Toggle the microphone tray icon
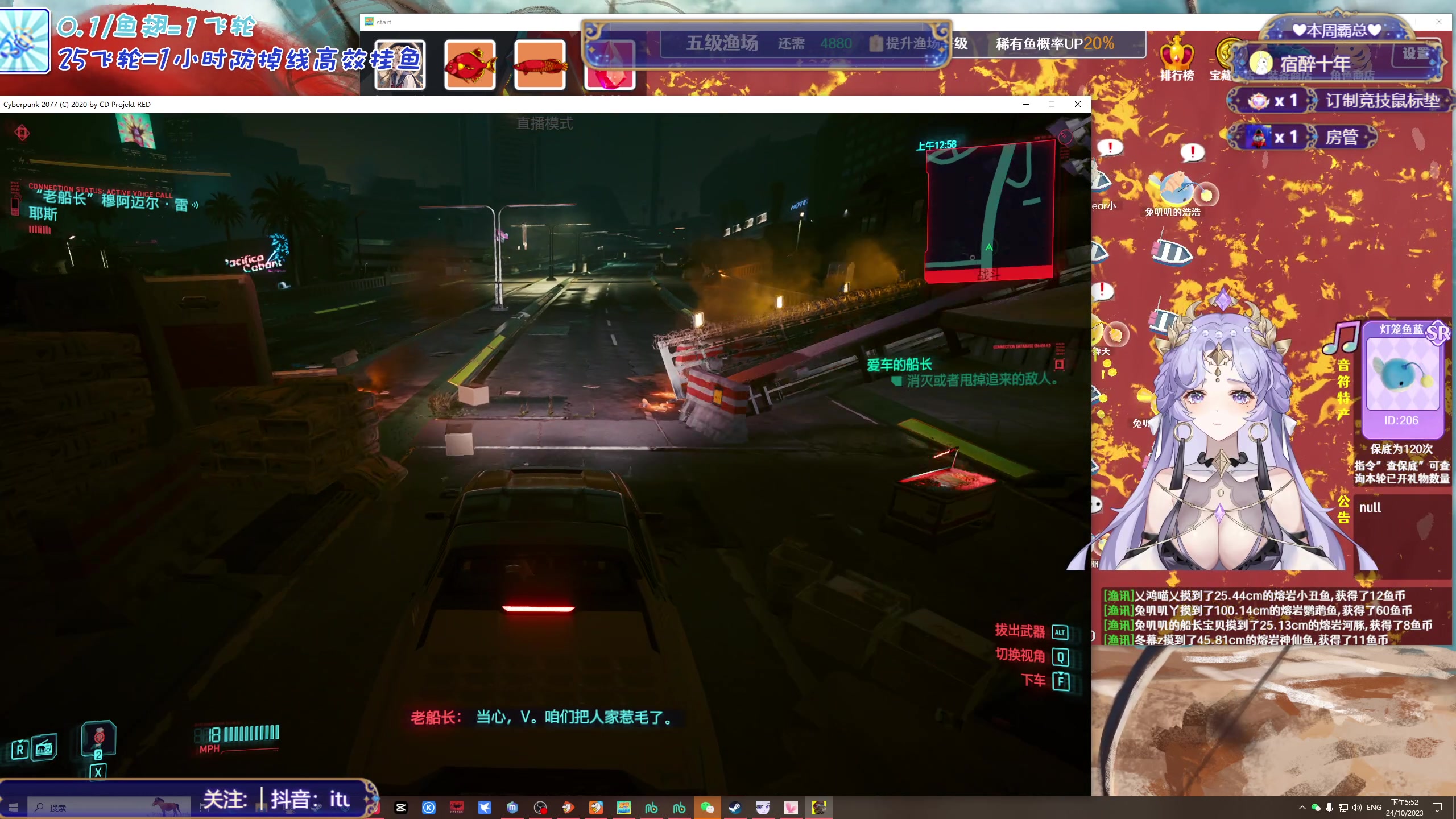This screenshot has height=819, width=1456. pos(1329,808)
